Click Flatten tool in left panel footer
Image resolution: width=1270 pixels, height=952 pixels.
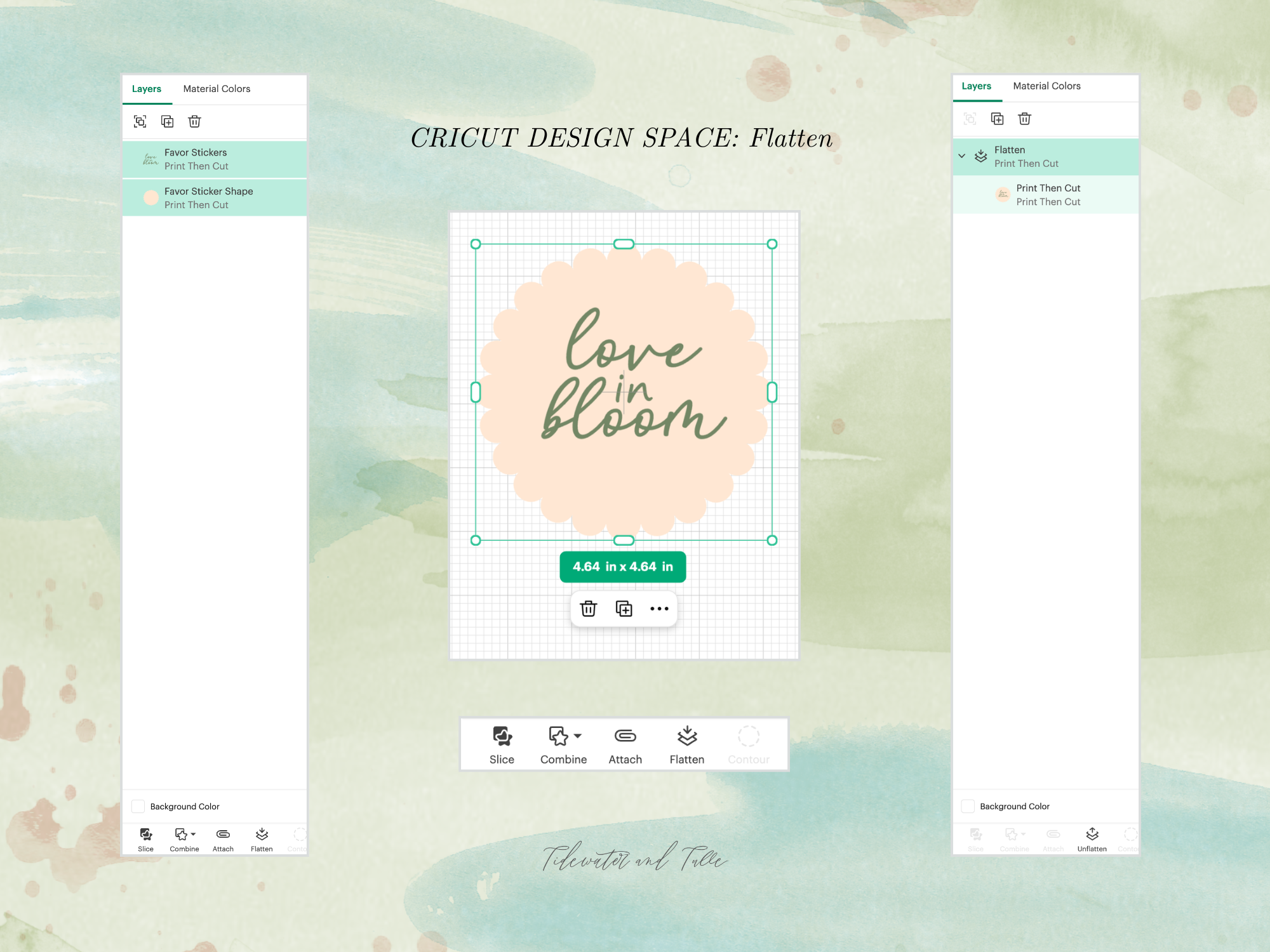pos(262,840)
